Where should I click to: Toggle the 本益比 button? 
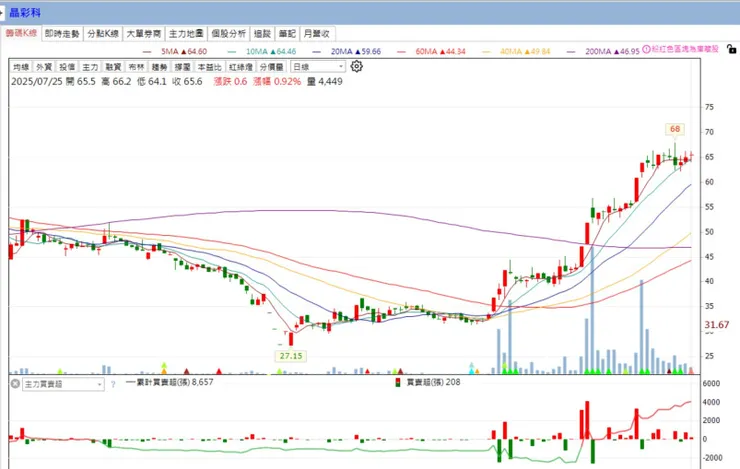click(209, 67)
